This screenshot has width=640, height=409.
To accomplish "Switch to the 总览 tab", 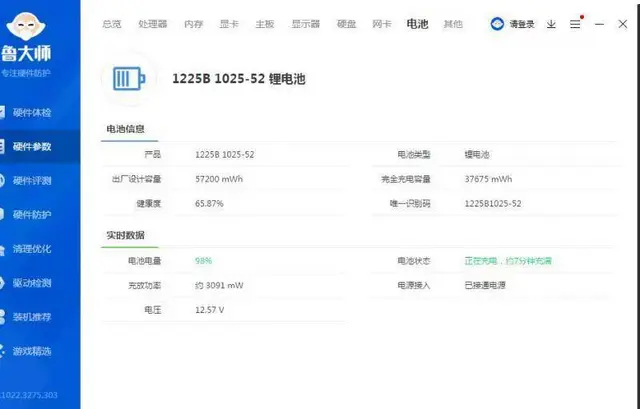I will pos(111,24).
